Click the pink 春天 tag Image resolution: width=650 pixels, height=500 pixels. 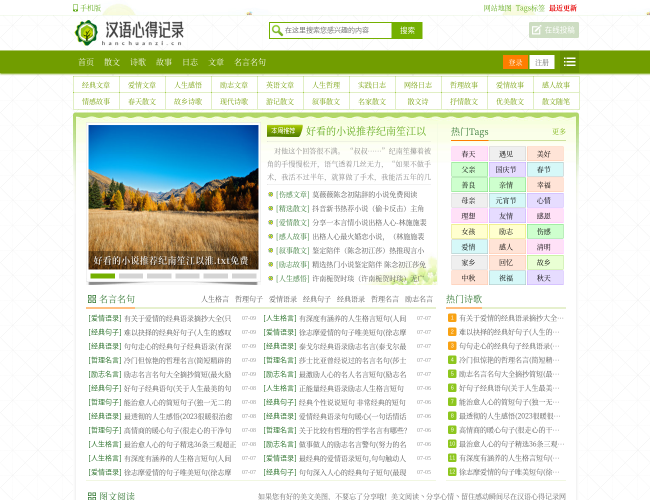[469, 154]
